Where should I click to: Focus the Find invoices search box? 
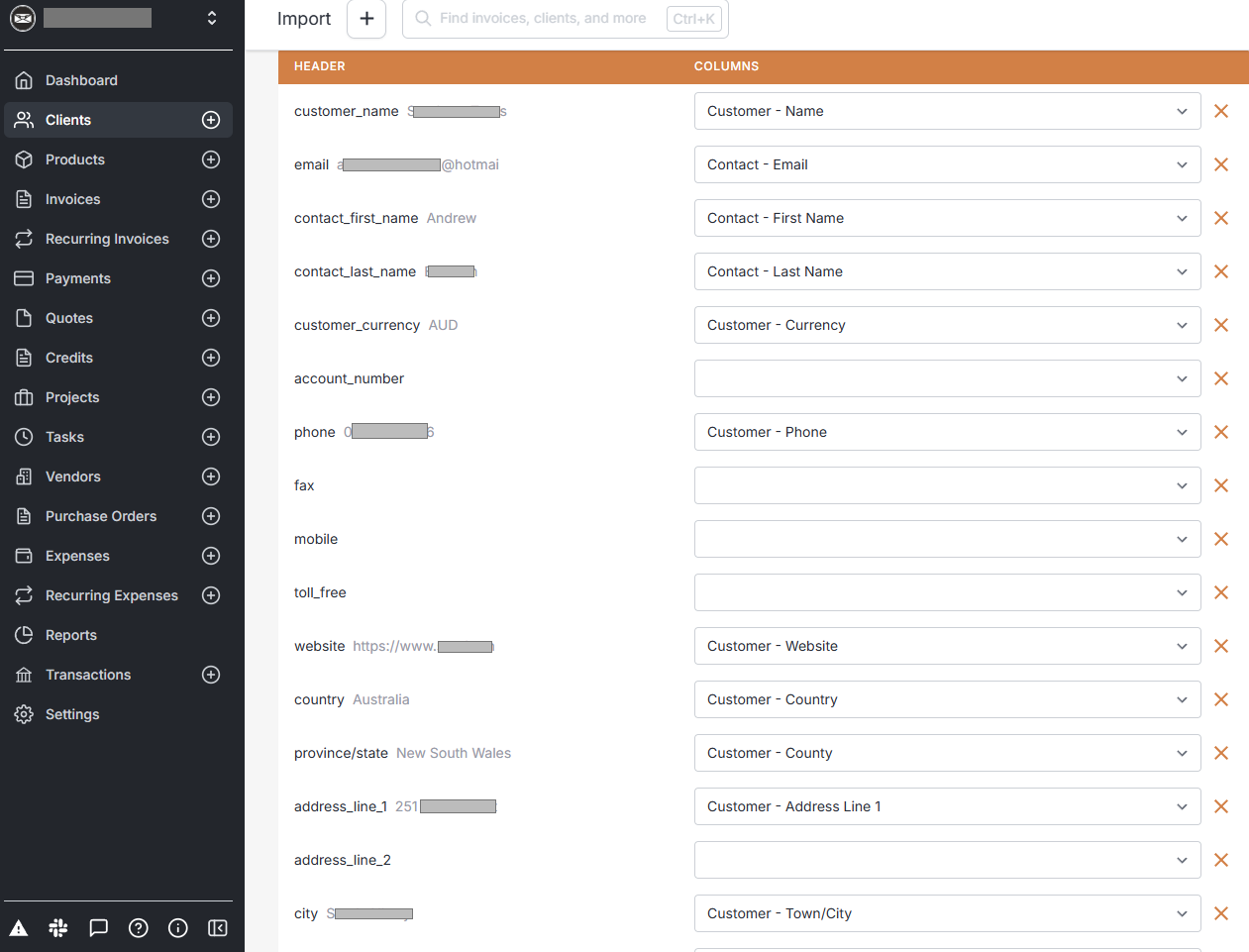coord(565,19)
